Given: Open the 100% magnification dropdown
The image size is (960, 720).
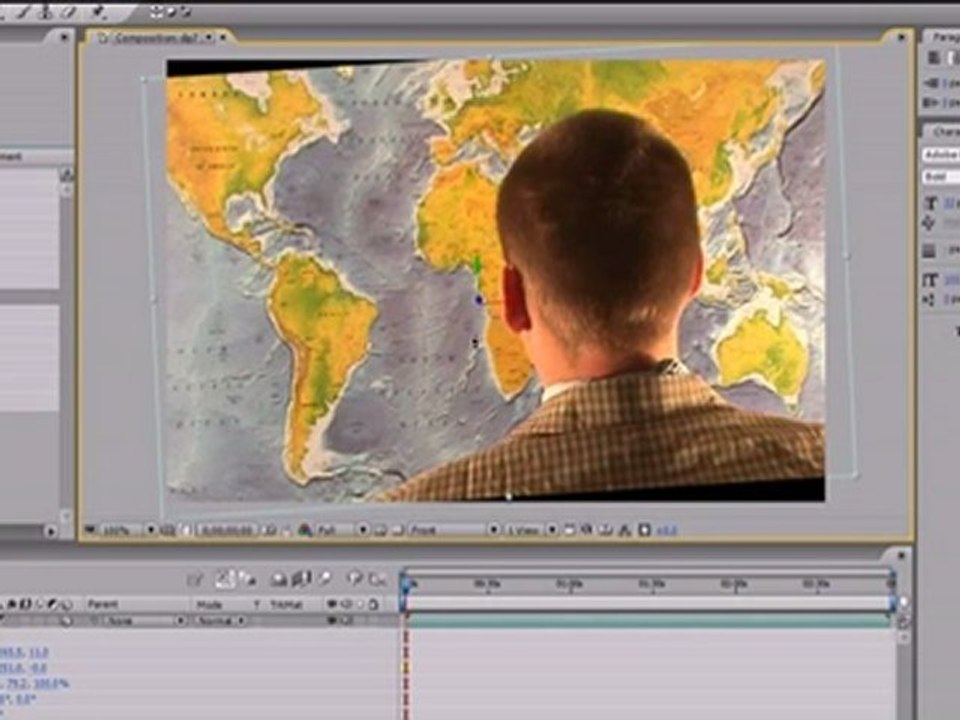Looking at the screenshot, I should [x=127, y=530].
